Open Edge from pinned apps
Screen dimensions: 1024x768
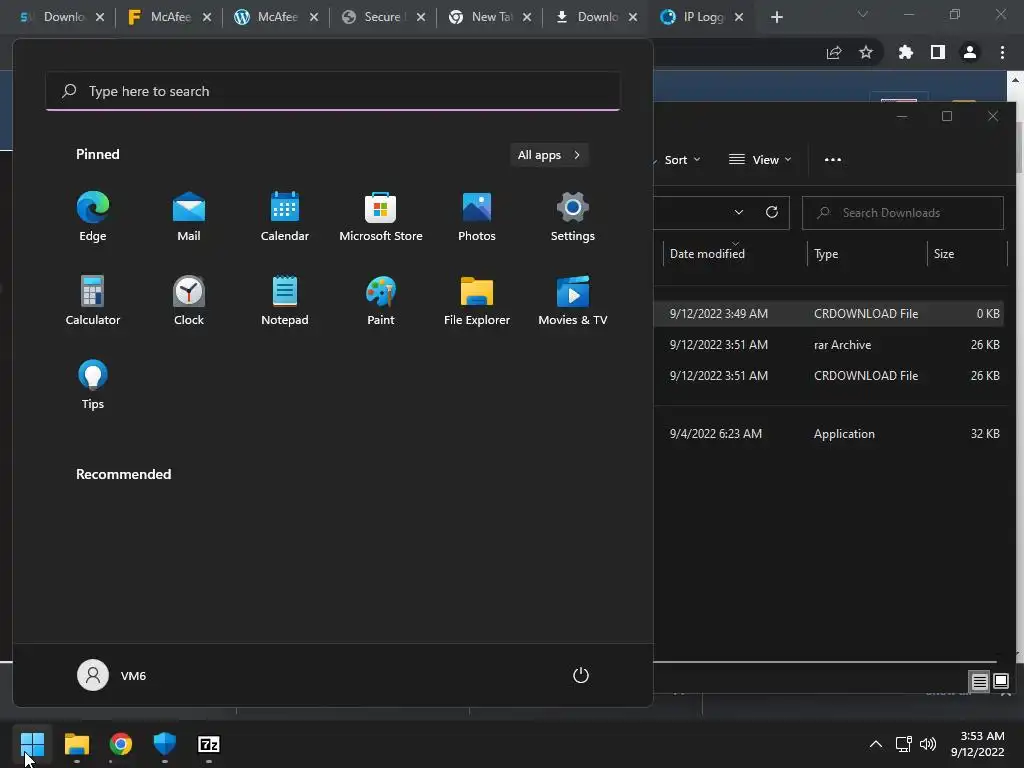click(93, 216)
